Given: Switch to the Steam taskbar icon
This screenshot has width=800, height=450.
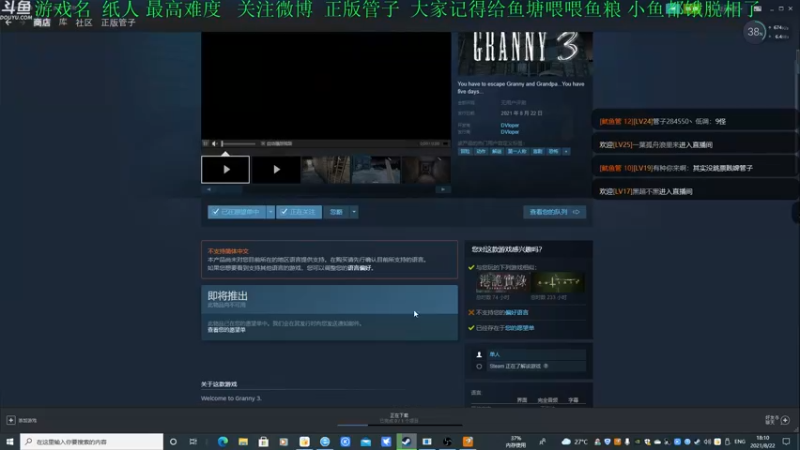Looking at the screenshot, I should click(x=406, y=441).
